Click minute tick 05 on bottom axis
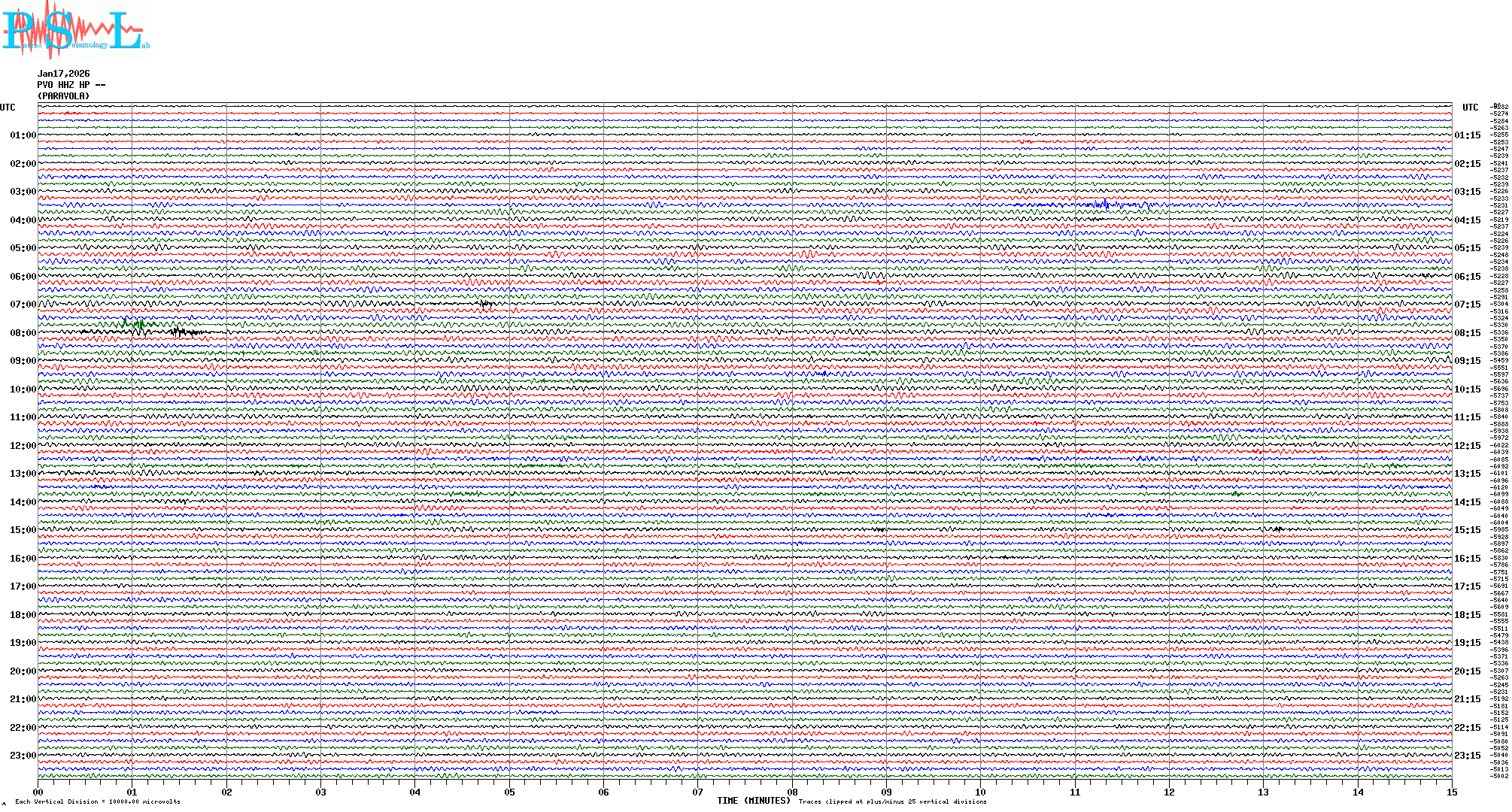This screenshot has height=812, width=1512. [509, 792]
